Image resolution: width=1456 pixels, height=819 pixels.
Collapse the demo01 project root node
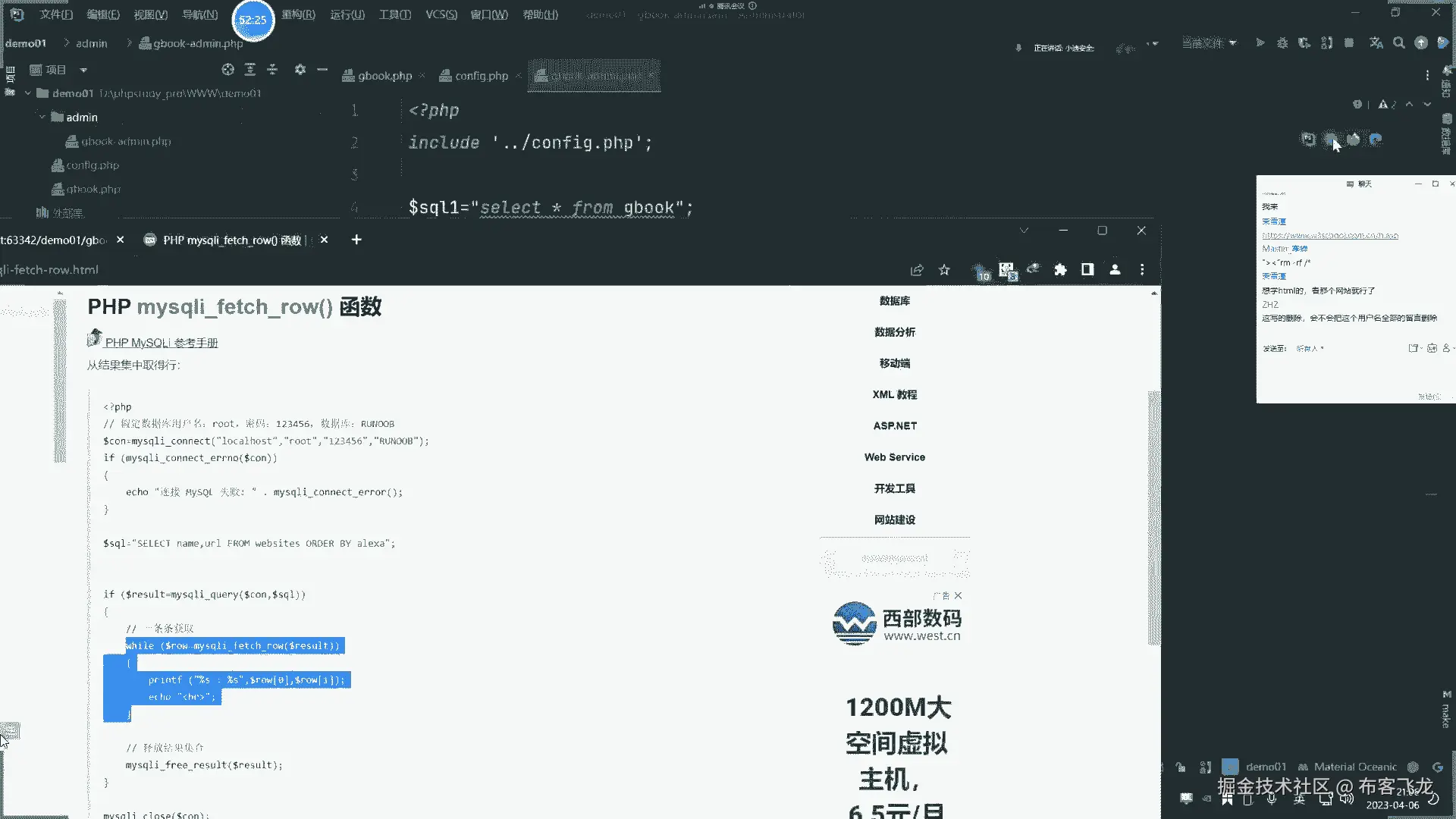pyautogui.click(x=28, y=93)
